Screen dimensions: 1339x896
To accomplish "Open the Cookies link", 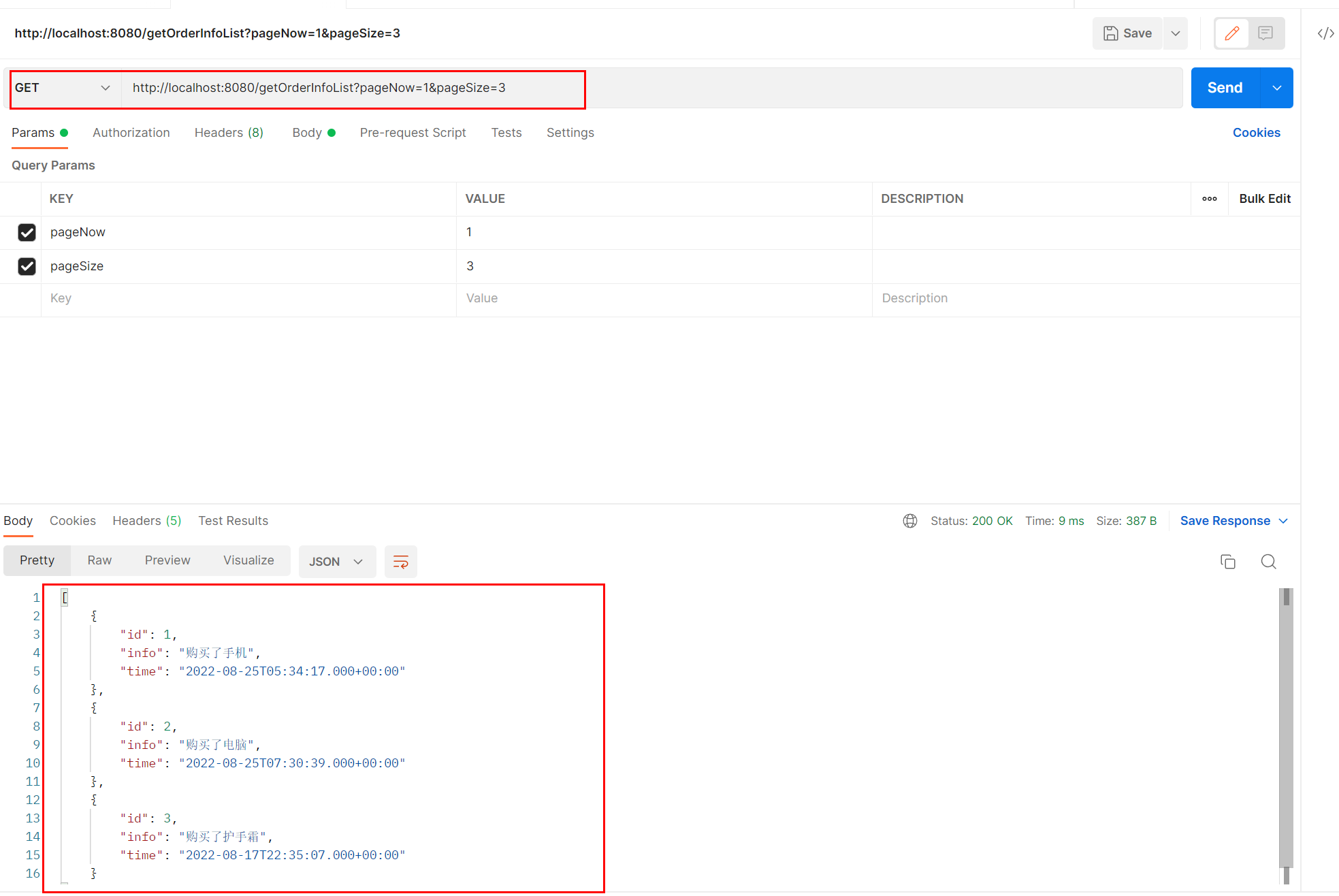I will 1256,133.
